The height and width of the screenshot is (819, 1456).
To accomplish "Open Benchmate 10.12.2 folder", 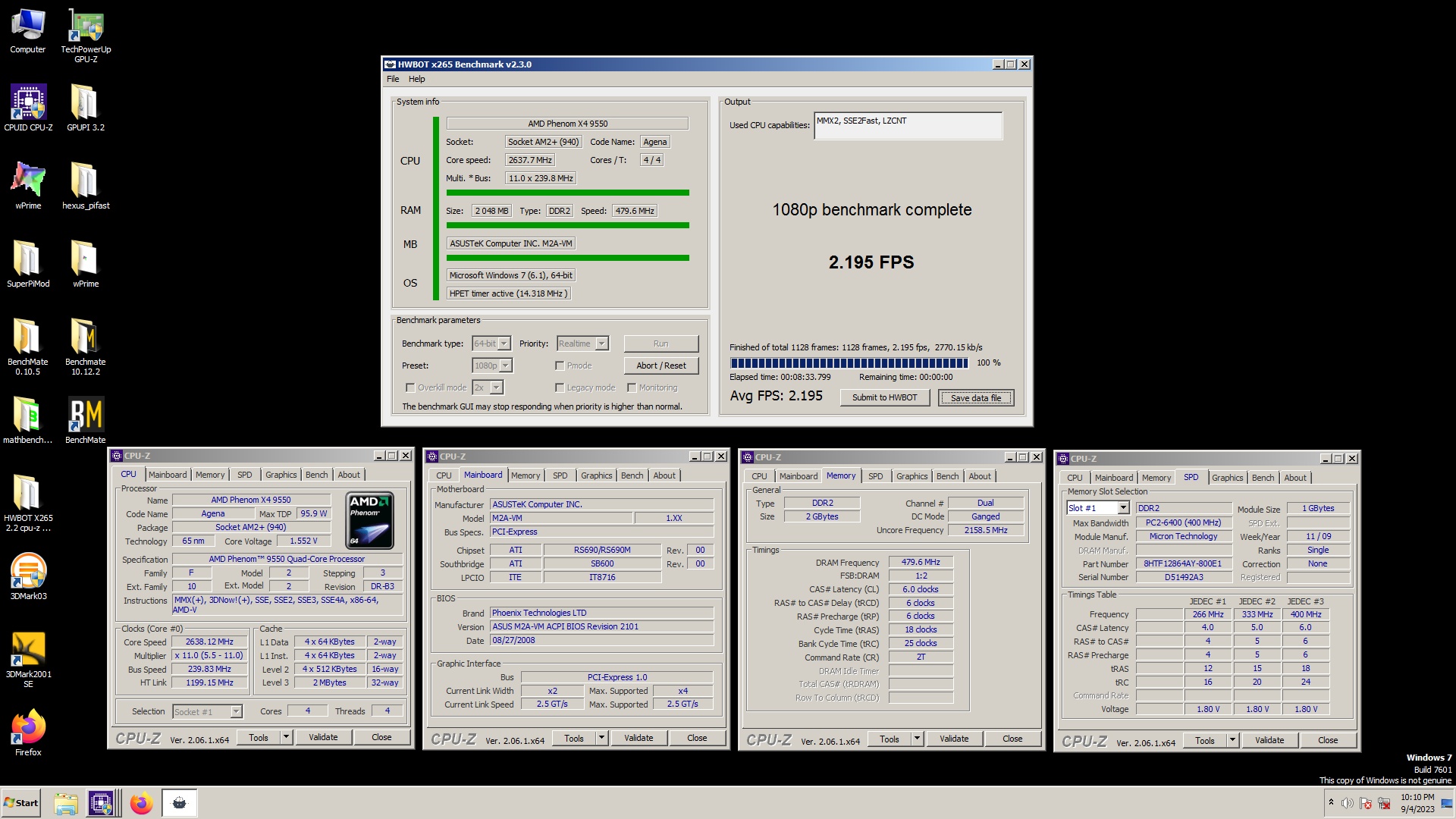I will click(86, 347).
